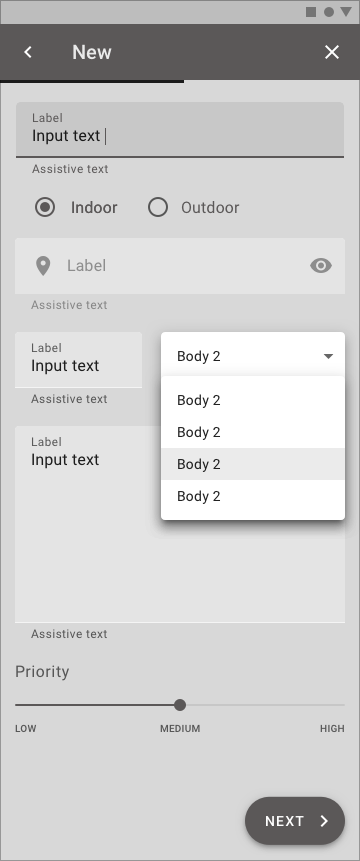Click the square icon in top bar
Image resolution: width=360 pixels, height=861 pixels.
coord(311,12)
